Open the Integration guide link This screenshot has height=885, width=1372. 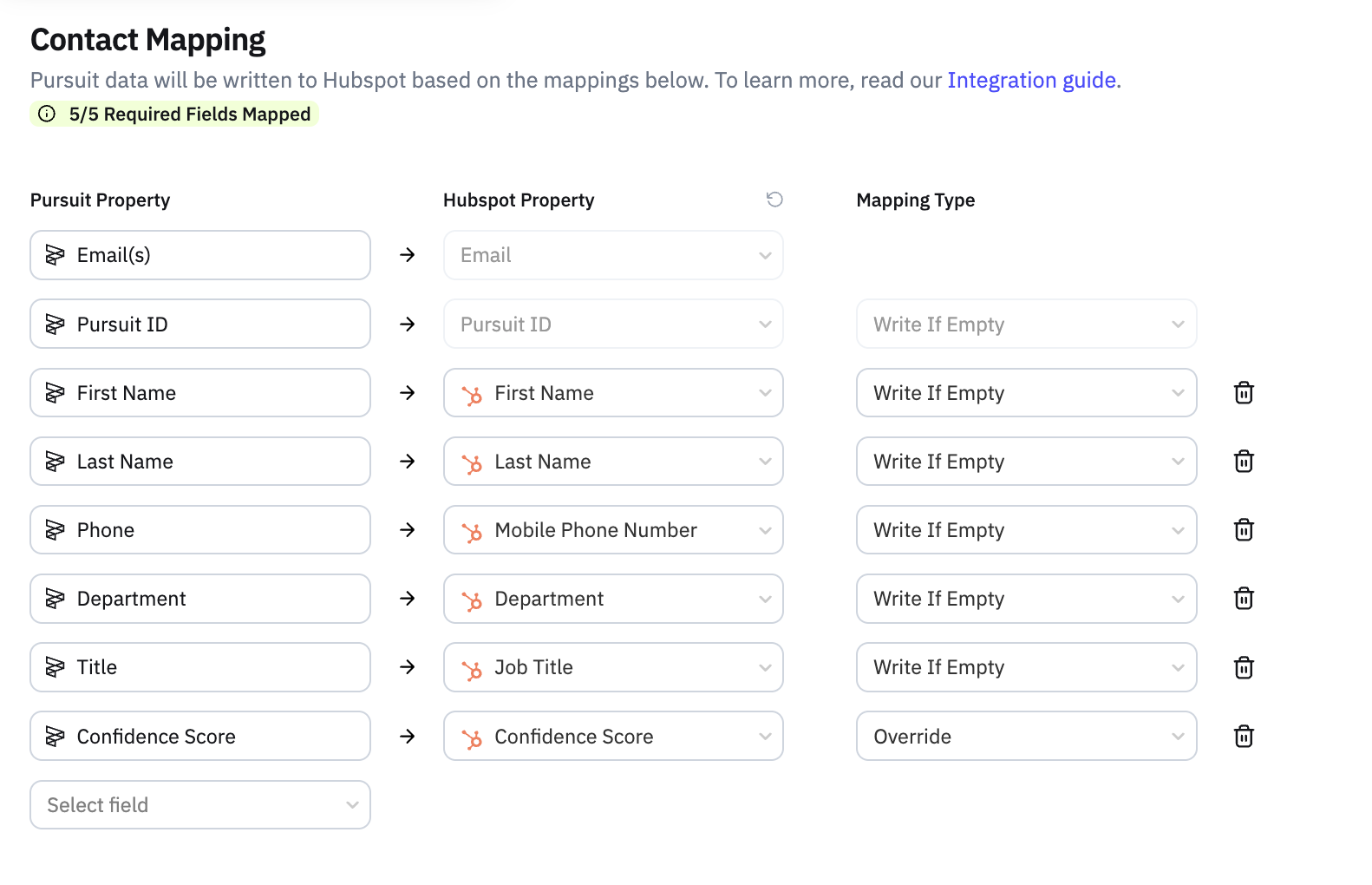point(1031,81)
